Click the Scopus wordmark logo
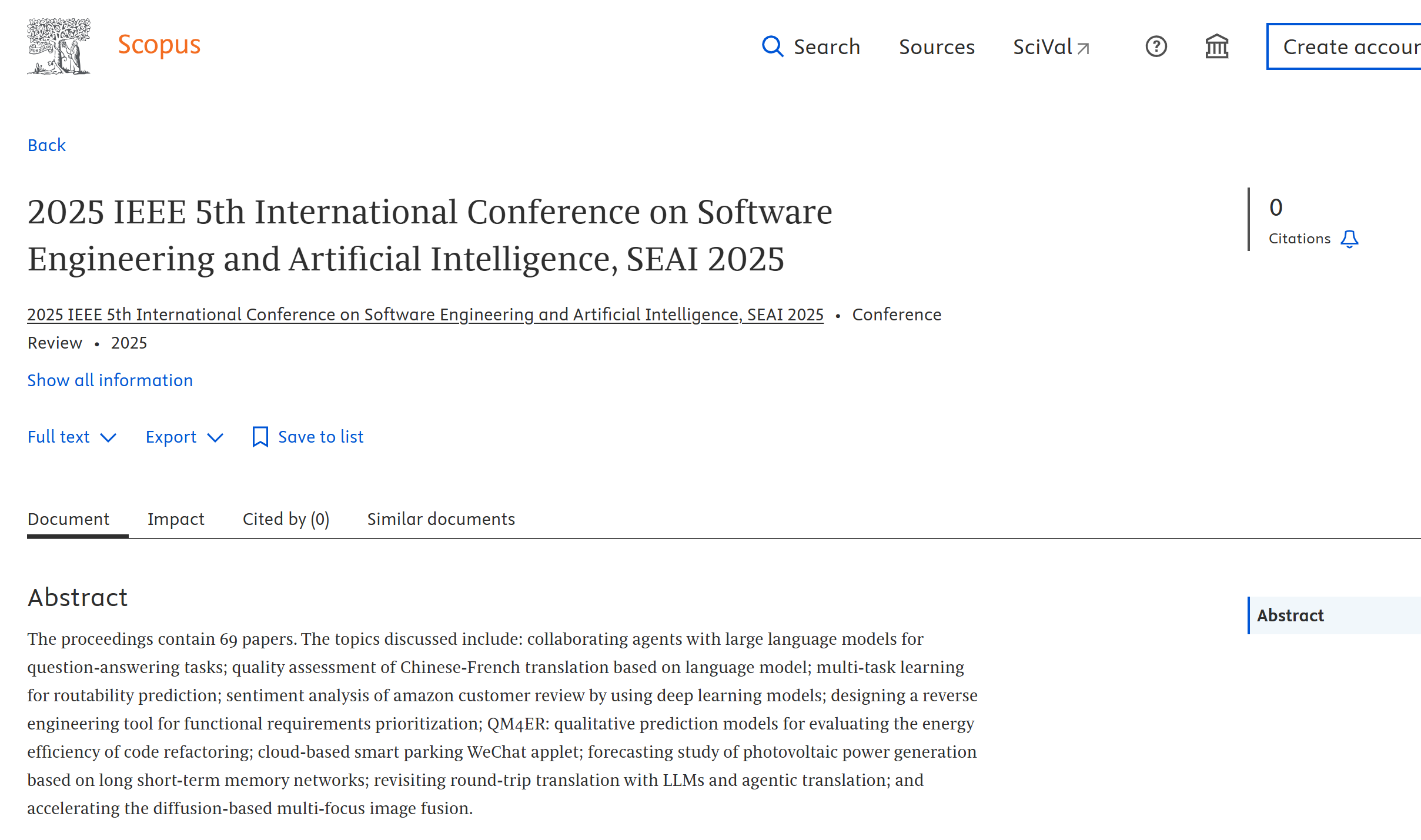 (x=159, y=45)
